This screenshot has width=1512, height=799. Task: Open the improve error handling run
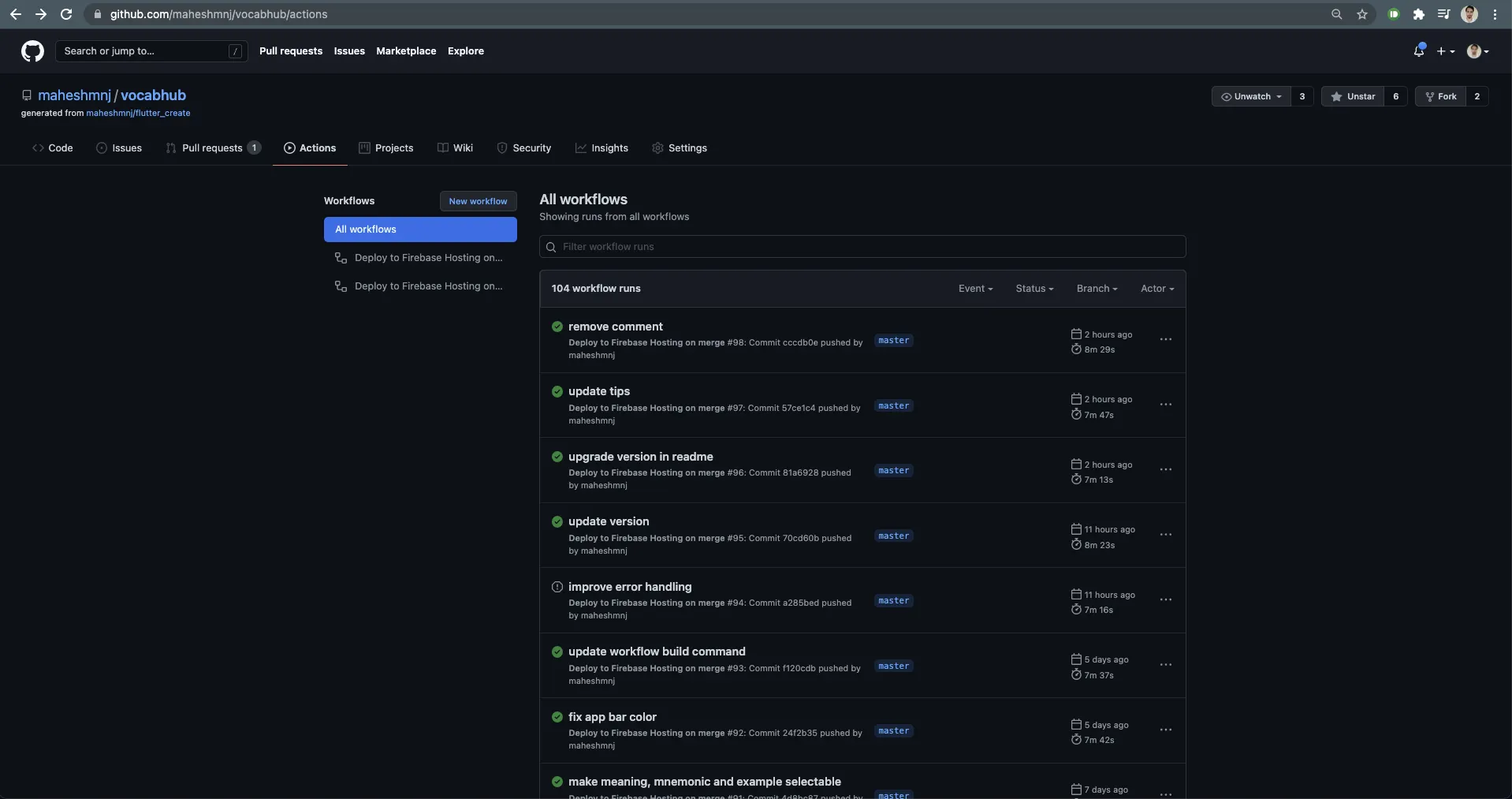coord(630,587)
